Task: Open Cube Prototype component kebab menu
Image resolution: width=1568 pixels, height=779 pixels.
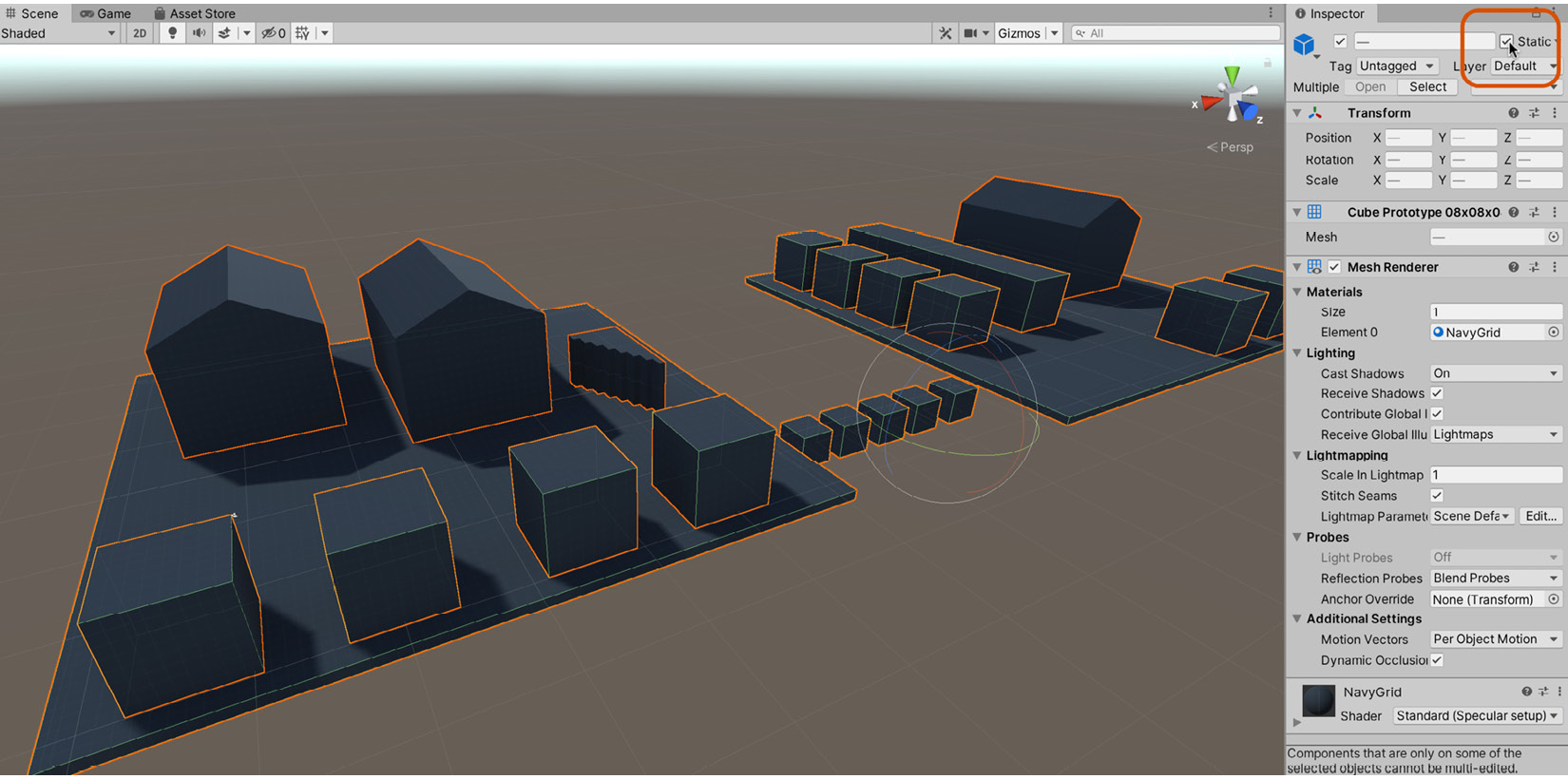Action: click(x=1555, y=213)
